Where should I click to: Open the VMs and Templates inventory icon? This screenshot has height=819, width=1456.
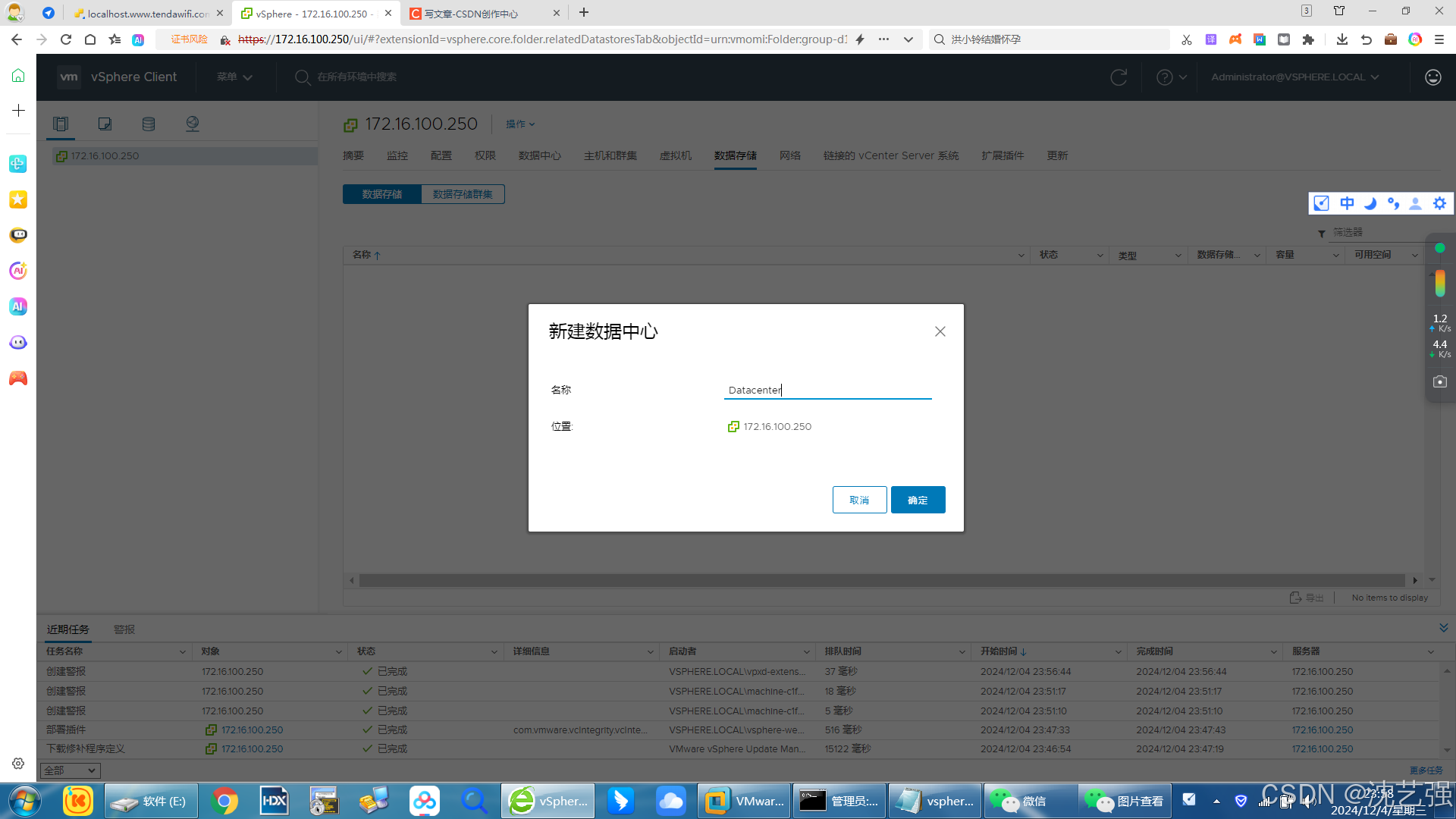click(x=105, y=124)
